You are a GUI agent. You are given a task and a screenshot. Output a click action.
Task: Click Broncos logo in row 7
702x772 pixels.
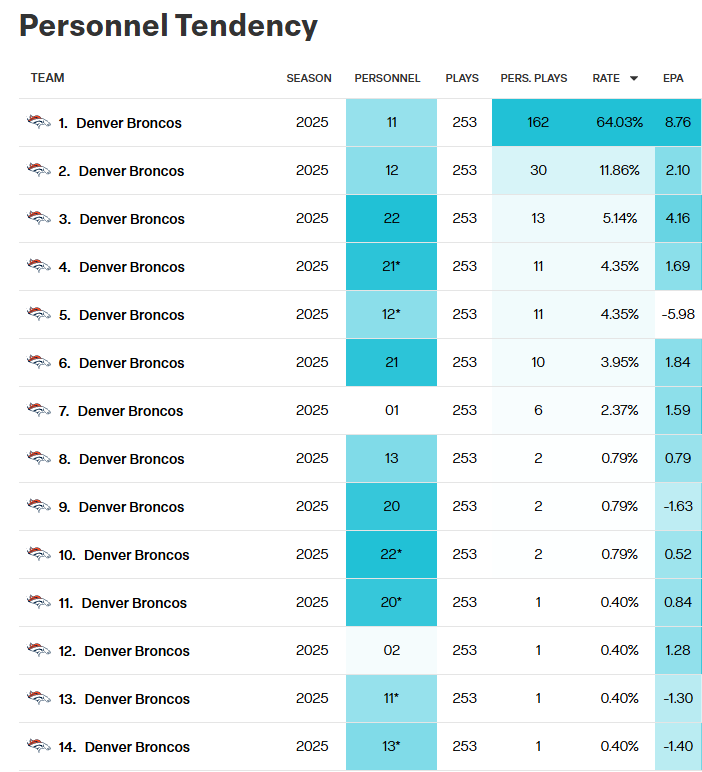[x=38, y=410]
